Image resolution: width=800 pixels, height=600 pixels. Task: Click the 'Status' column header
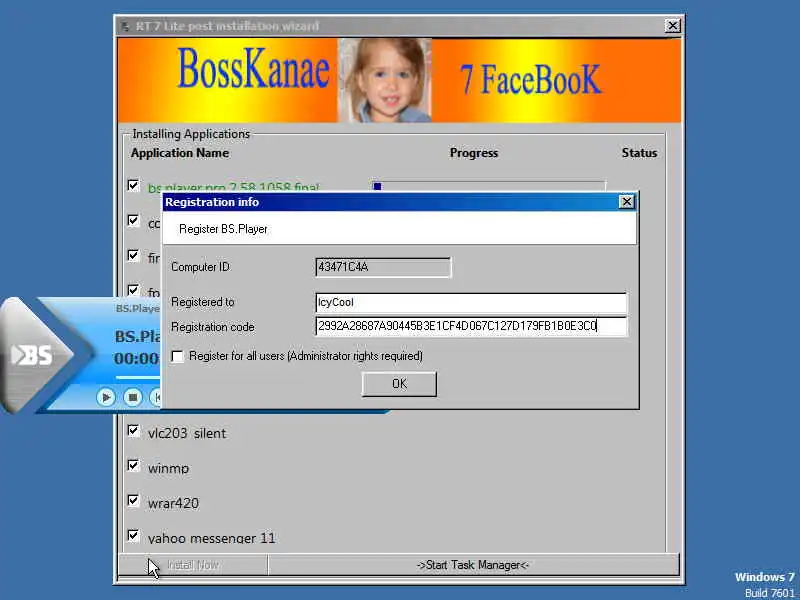point(639,153)
